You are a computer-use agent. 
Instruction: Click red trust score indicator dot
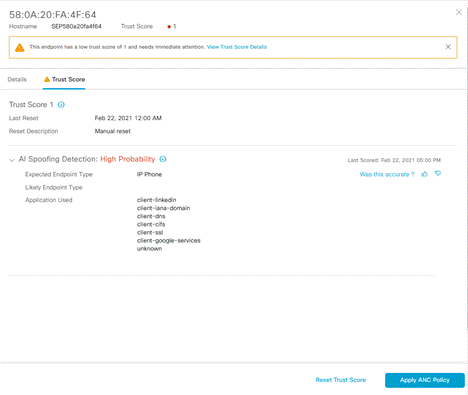point(169,27)
